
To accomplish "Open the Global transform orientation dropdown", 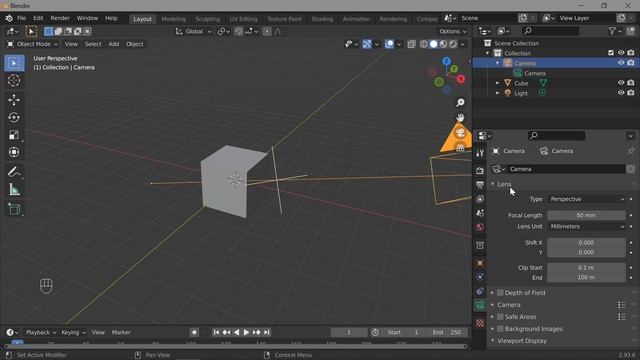I will coord(193,31).
